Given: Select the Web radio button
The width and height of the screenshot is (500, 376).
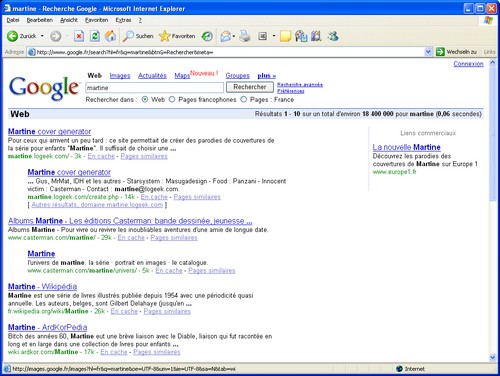Looking at the screenshot, I should 145,99.
